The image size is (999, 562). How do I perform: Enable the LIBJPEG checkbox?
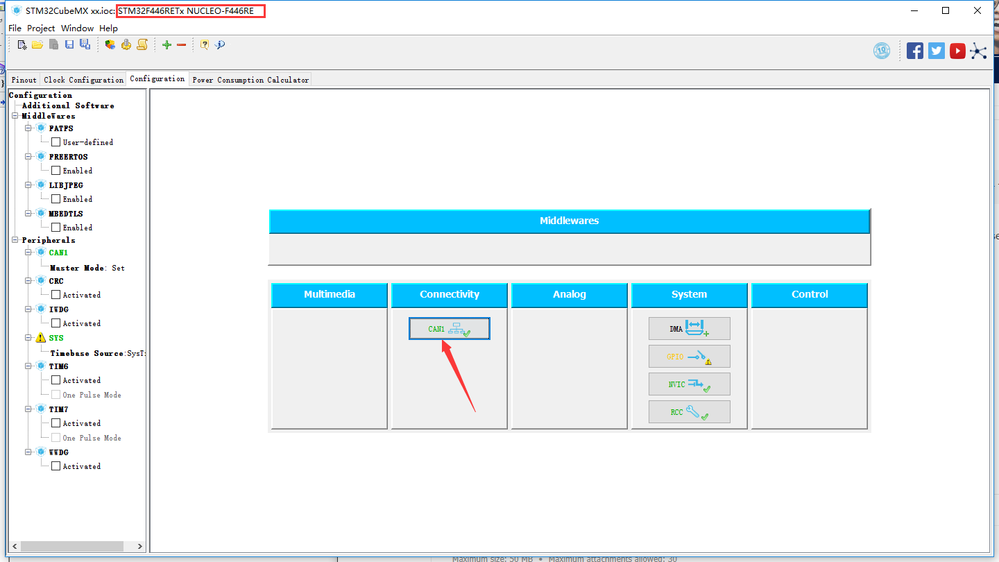56,199
